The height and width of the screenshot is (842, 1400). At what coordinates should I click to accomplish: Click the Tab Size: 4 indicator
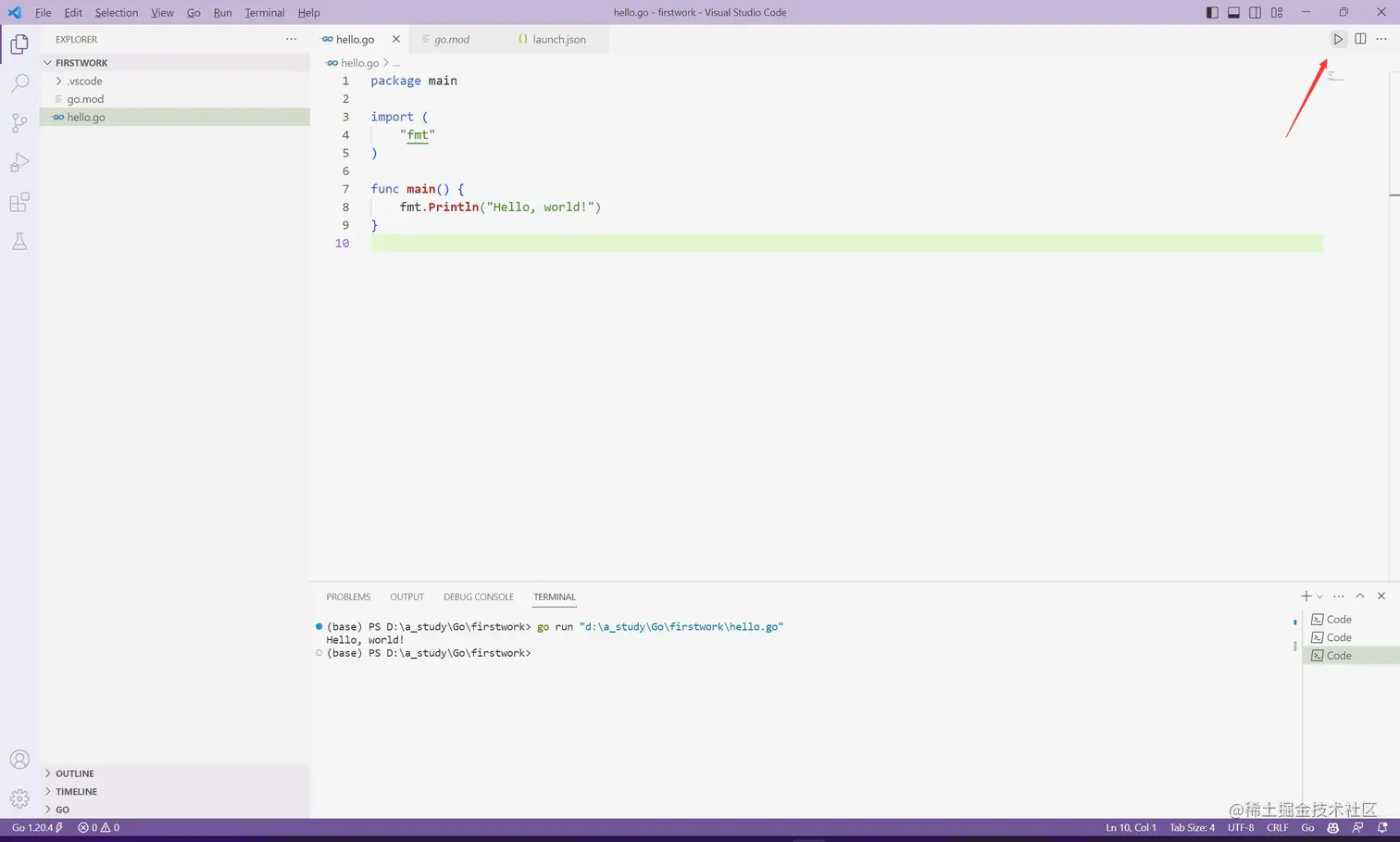1192,827
